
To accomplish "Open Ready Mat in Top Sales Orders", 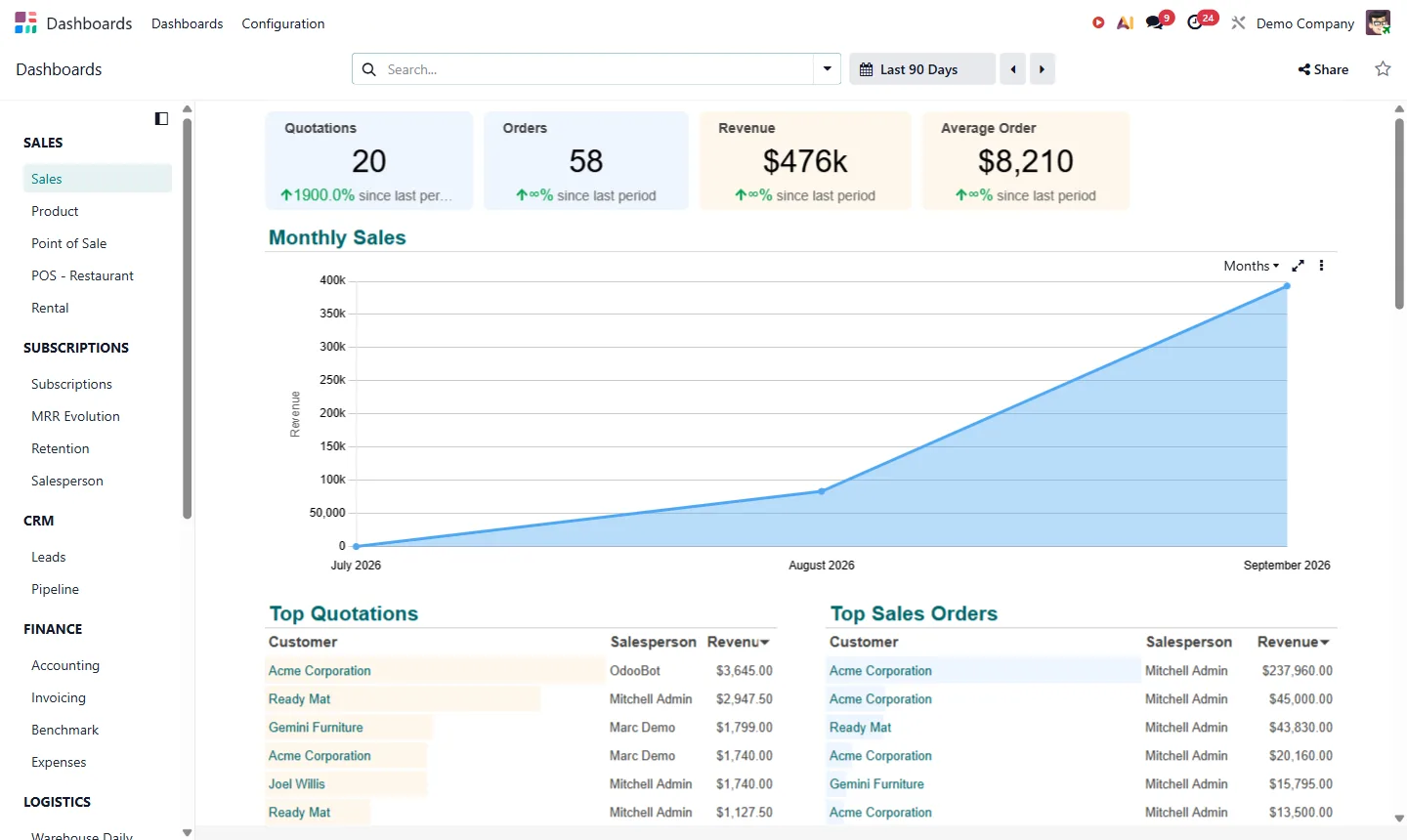I will (x=860, y=728).
